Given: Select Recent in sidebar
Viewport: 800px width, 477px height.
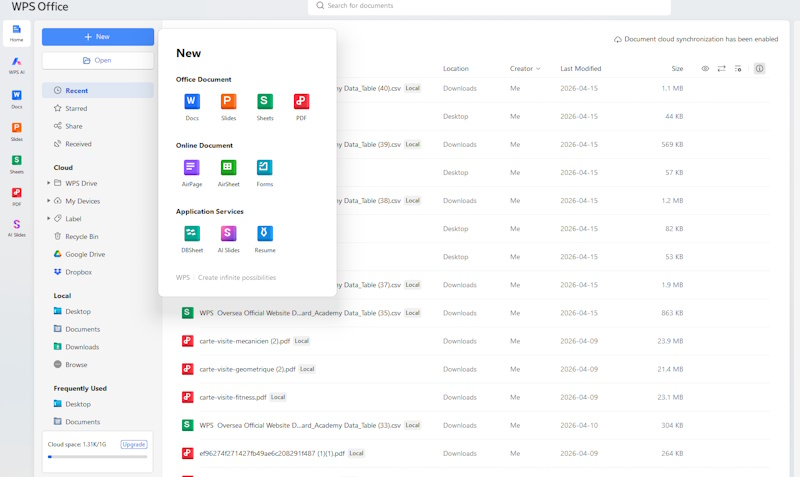Looking at the screenshot, I should pyautogui.click(x=97, y=90).
